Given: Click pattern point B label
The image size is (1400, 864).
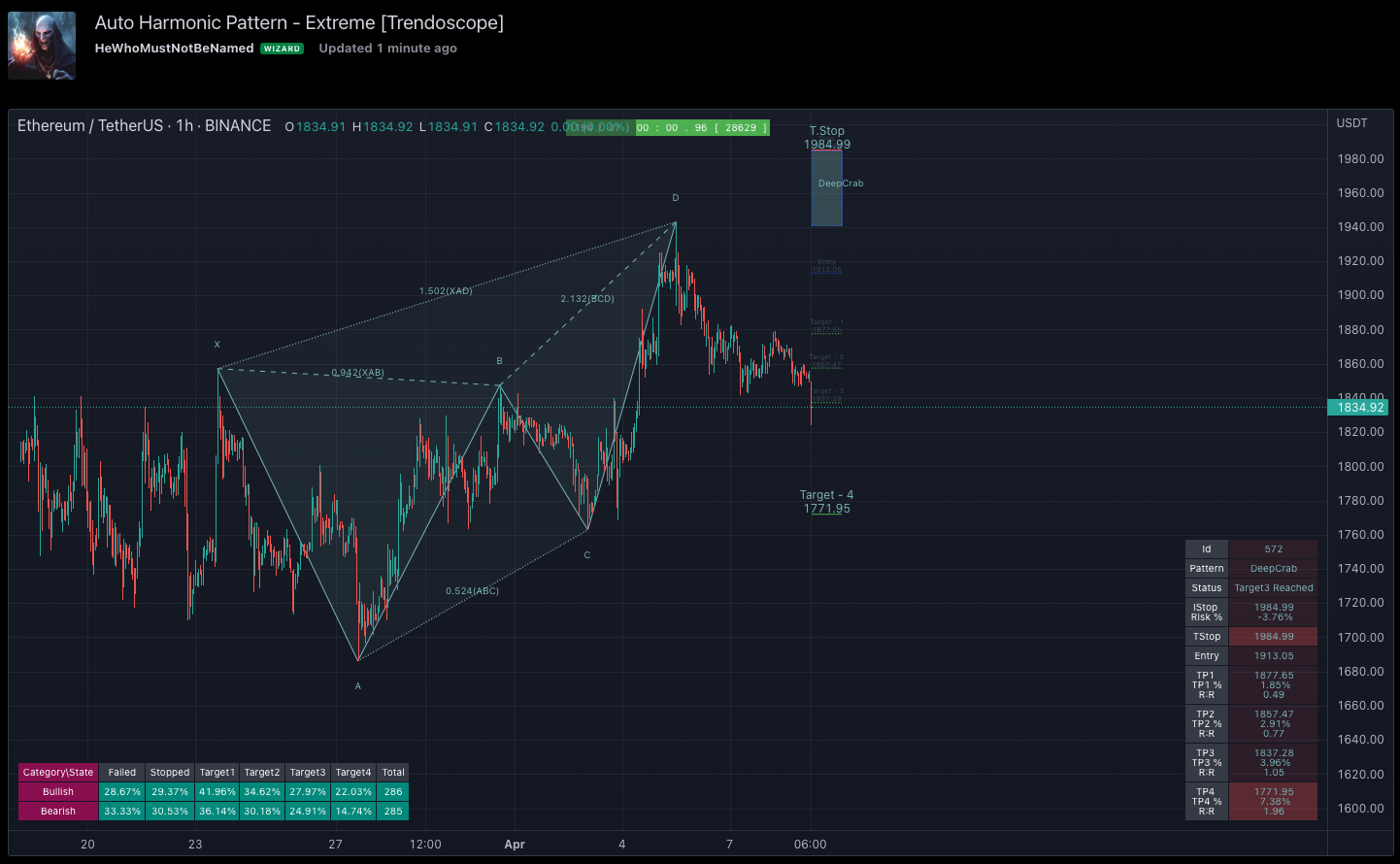Looking at the screenshot, I should point(500,361).
